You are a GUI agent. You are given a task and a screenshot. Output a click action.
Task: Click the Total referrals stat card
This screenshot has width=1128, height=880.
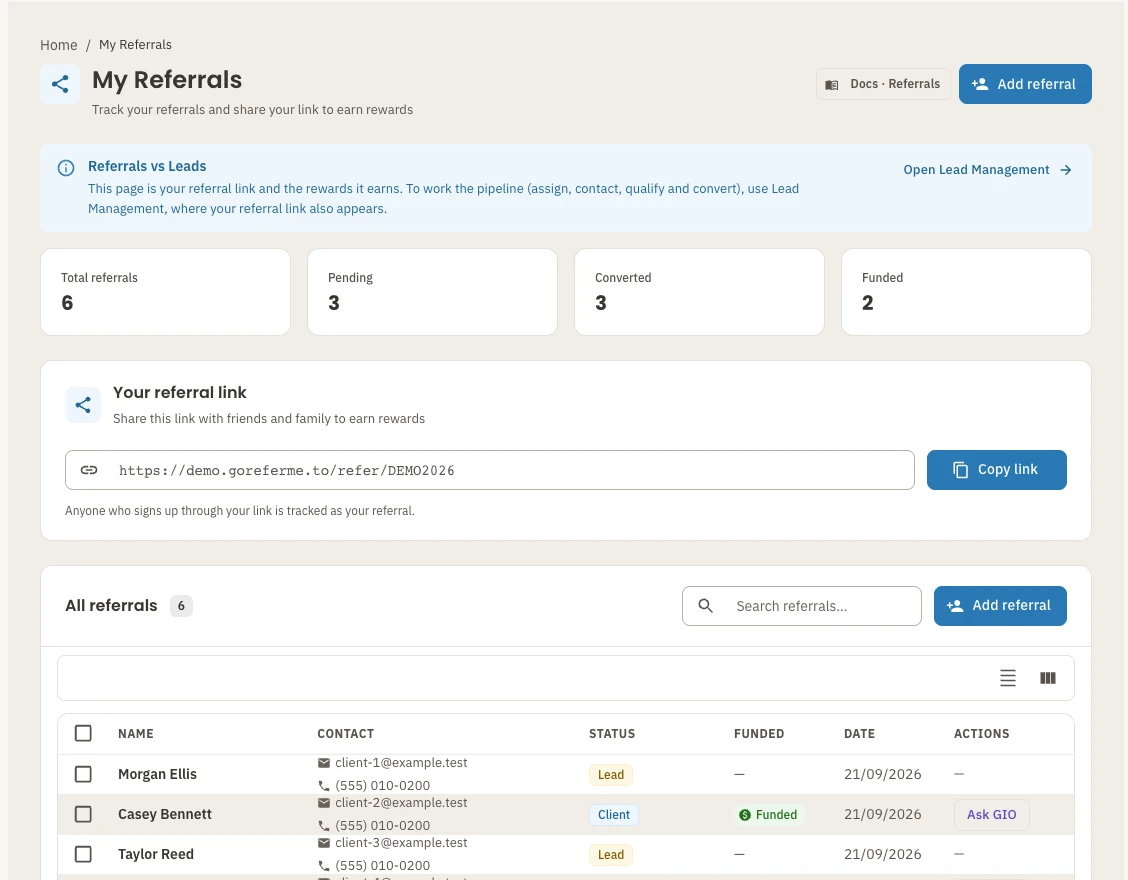pyautogui.click(x=165, y=292)
